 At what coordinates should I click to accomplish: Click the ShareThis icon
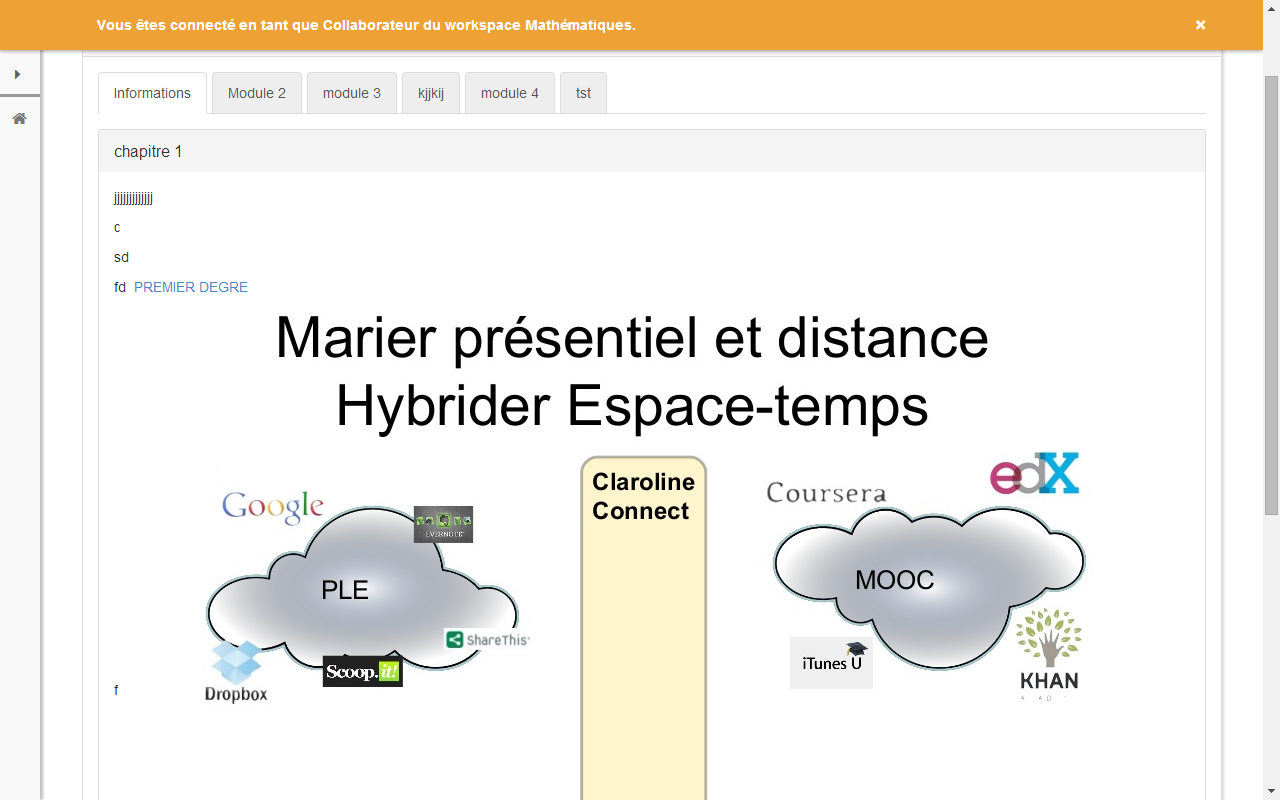click(487, 639)
